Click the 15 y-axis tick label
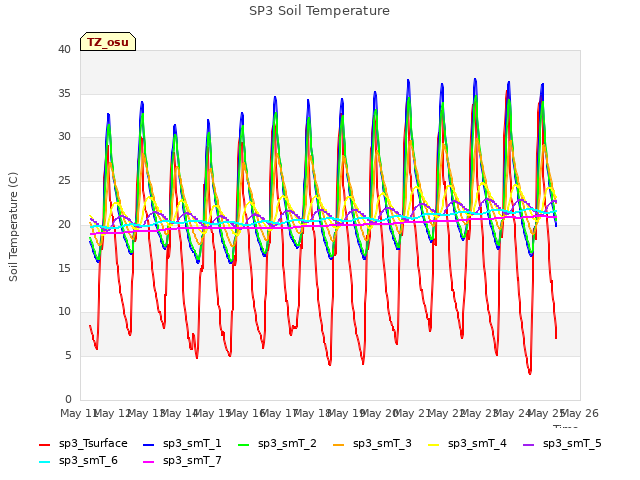 click(64, 268)
